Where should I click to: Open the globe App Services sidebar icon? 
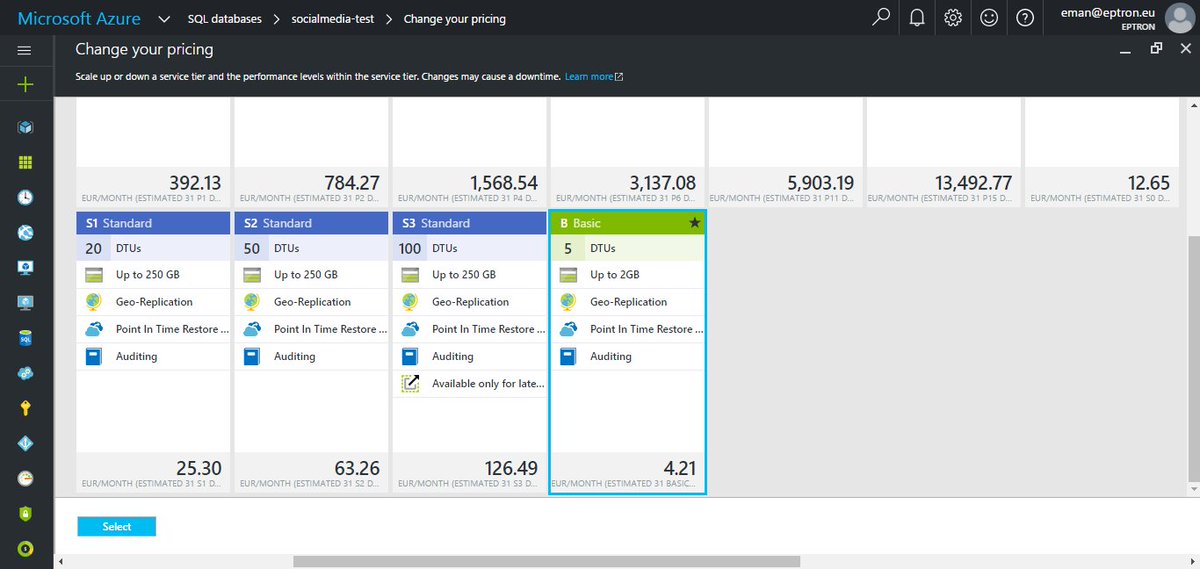pyautogui.click(x=25, y=232)
